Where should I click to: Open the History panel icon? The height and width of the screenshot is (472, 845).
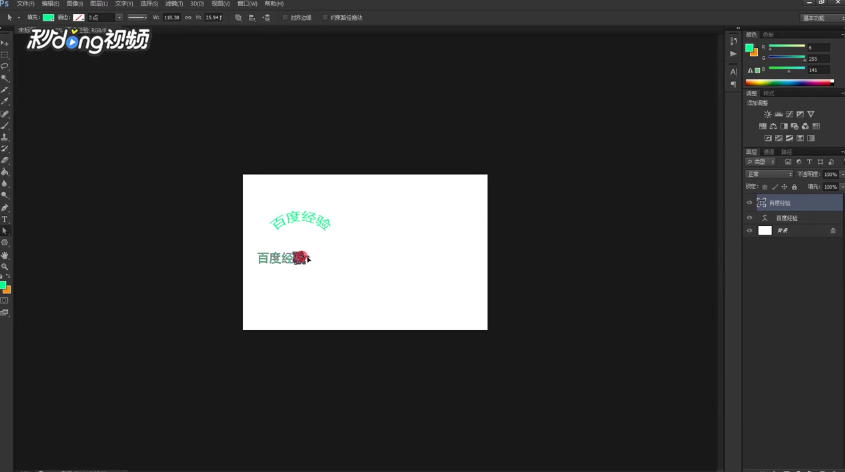(733, 41)
